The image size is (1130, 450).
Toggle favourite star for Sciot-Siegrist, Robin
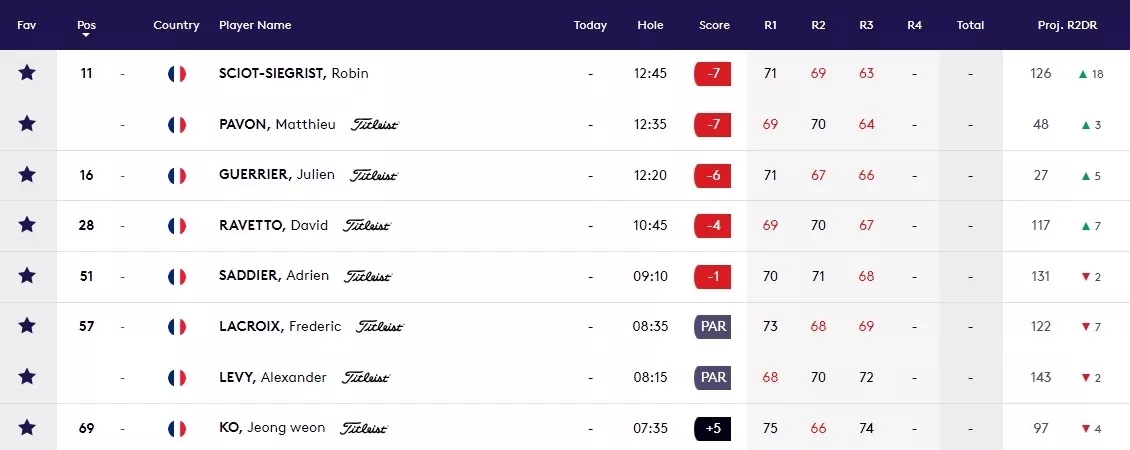27,73
